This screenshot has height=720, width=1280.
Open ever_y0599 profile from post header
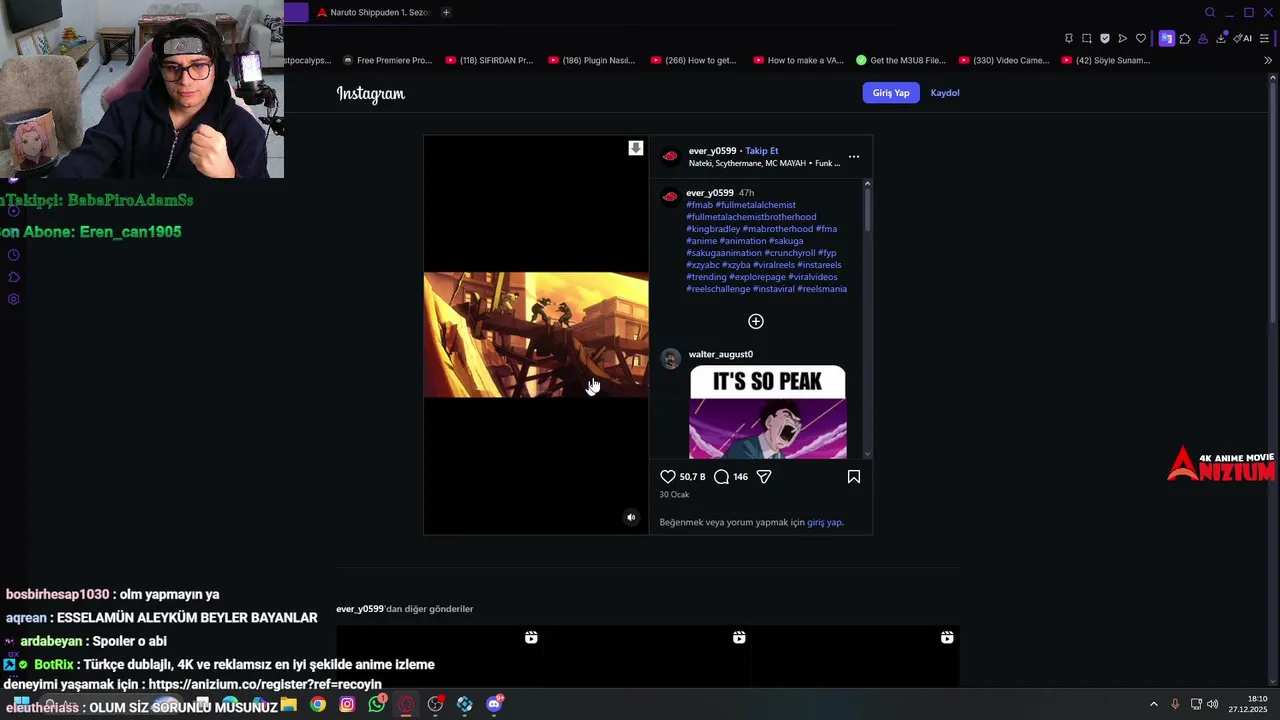coord(712,151)
